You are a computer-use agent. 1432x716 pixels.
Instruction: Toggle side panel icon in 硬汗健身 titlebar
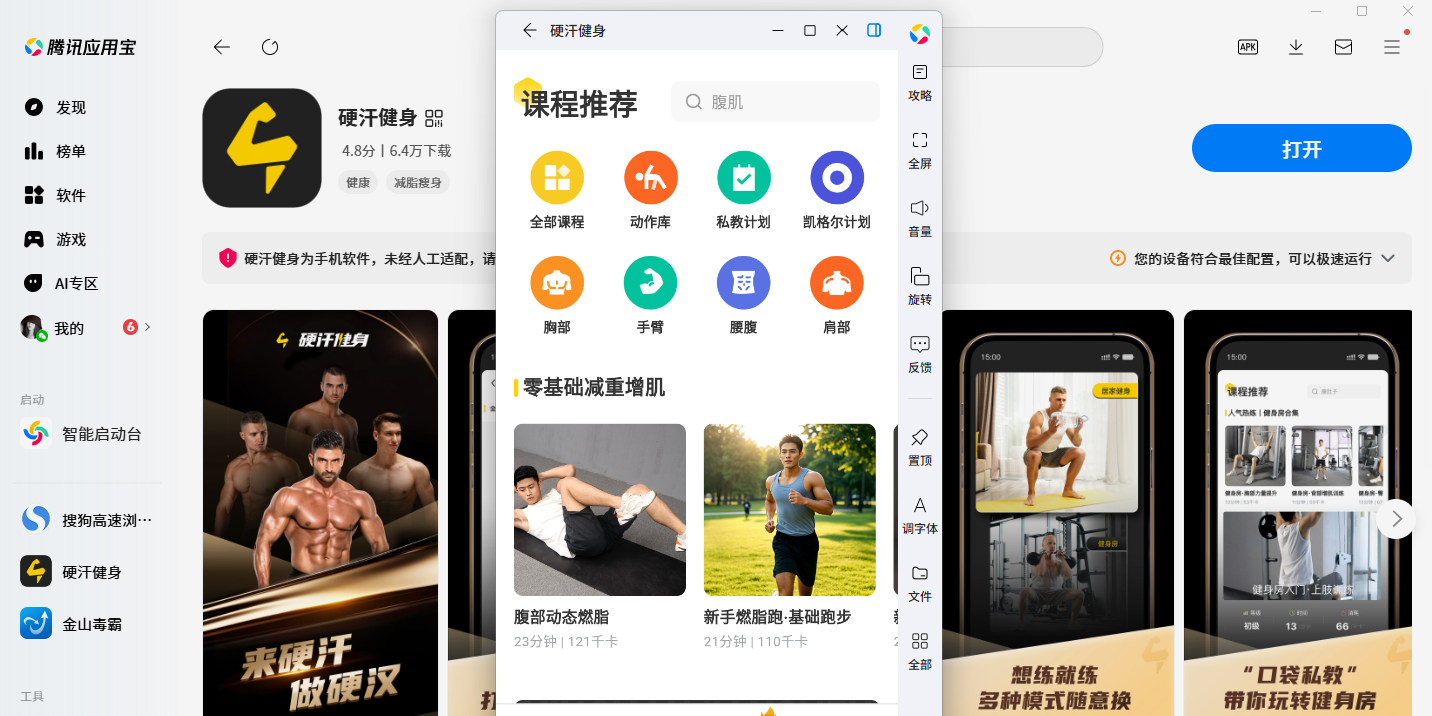874,30
